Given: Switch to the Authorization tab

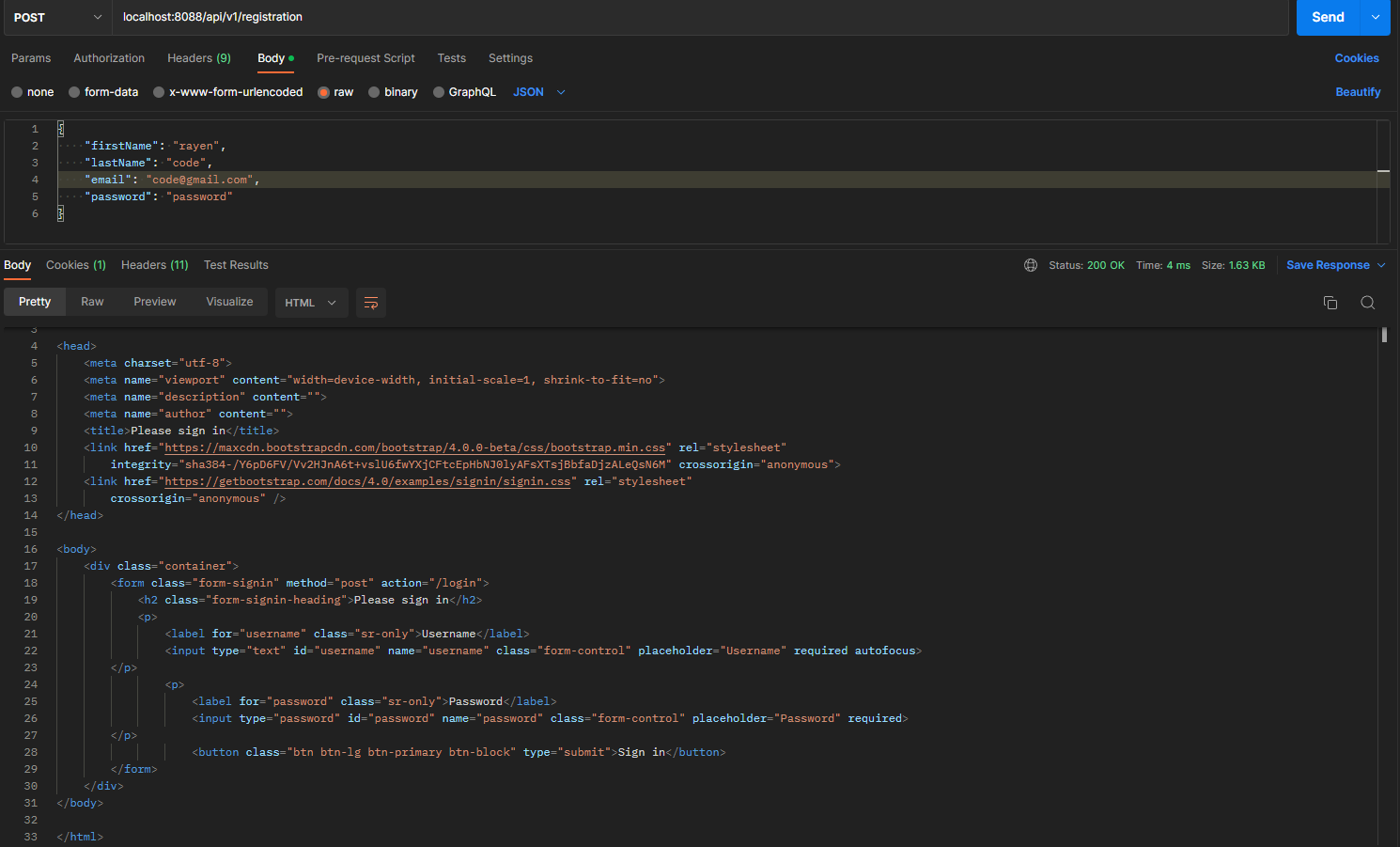Looking at the screenshot, I should (x=109, y=58).
